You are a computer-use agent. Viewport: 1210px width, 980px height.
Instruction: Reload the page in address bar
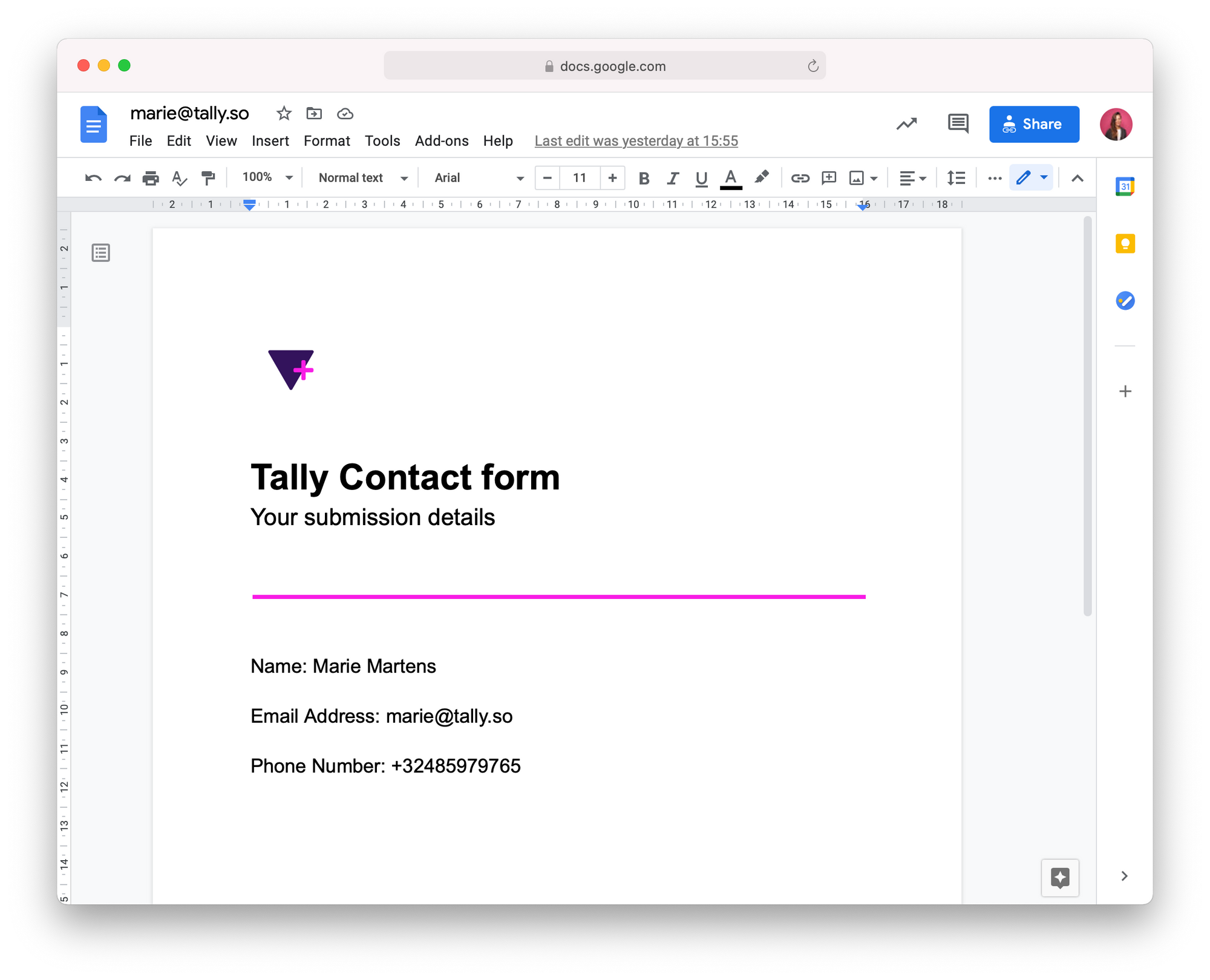(x=813, y=66)
